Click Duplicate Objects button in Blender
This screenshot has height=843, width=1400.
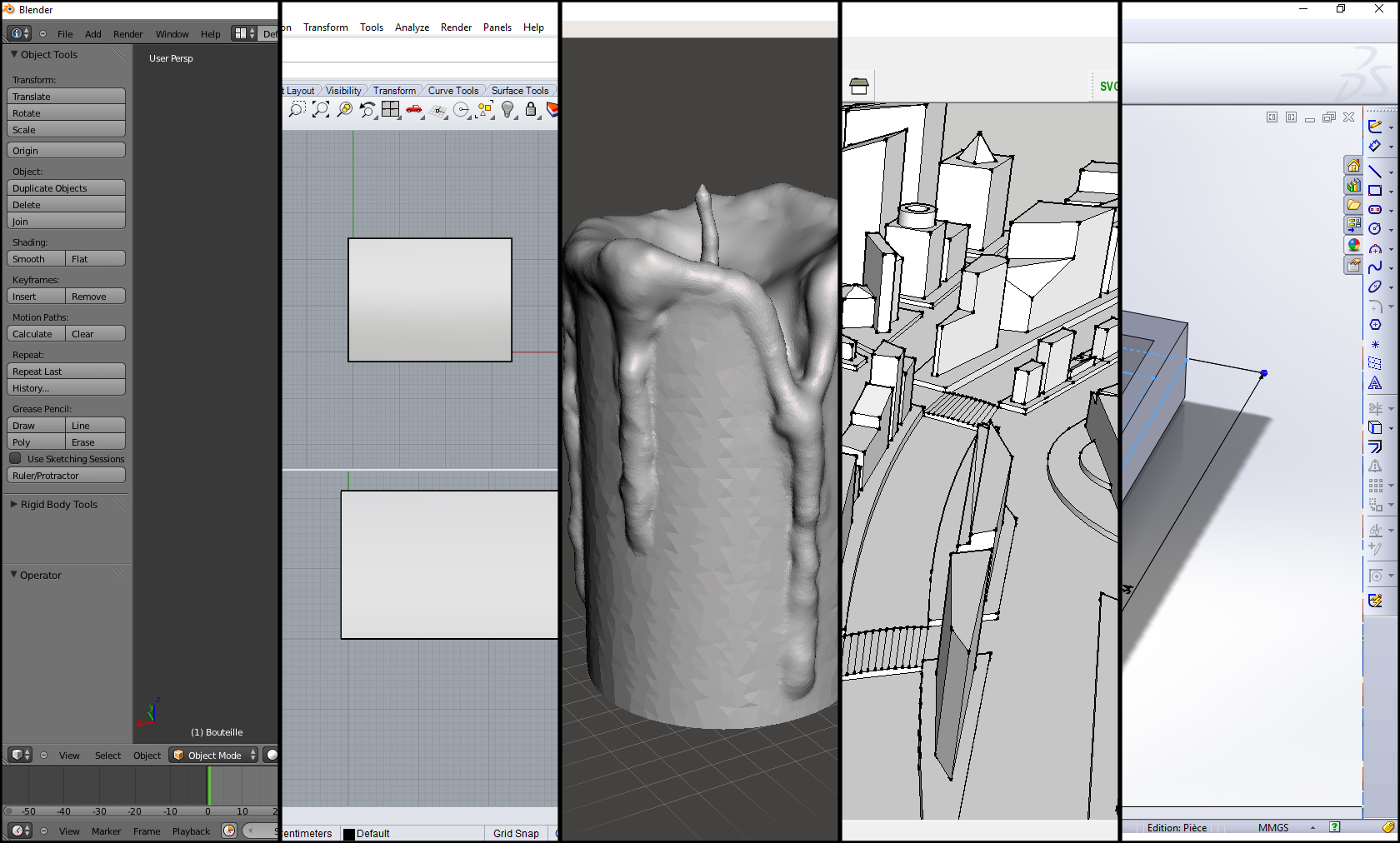tap(67, 188)
